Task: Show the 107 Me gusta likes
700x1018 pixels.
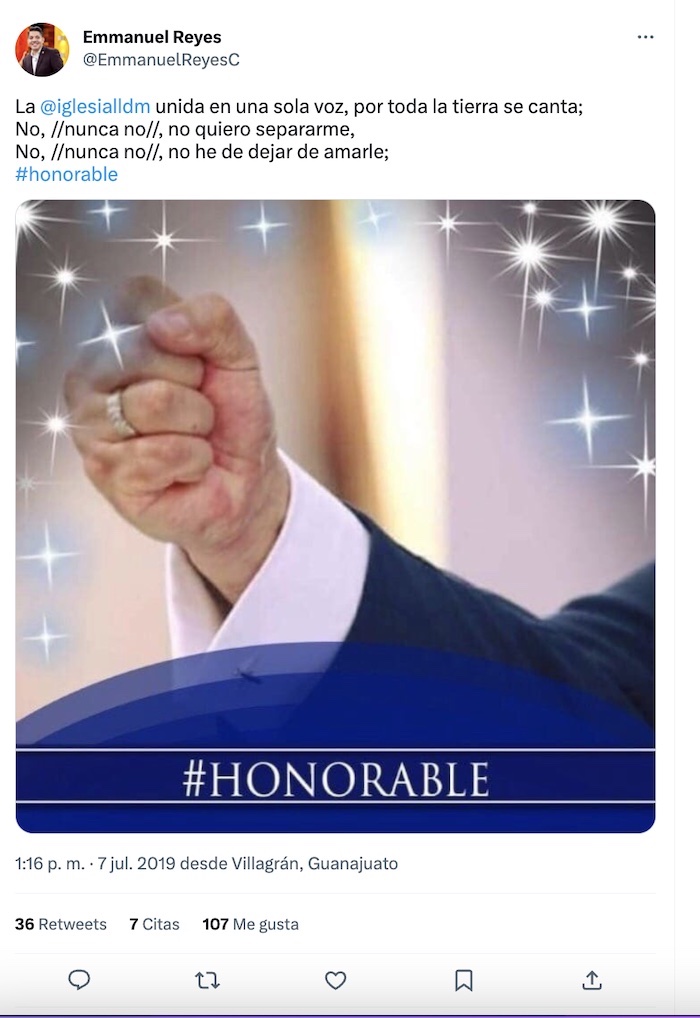Action: tap(250, 924)
